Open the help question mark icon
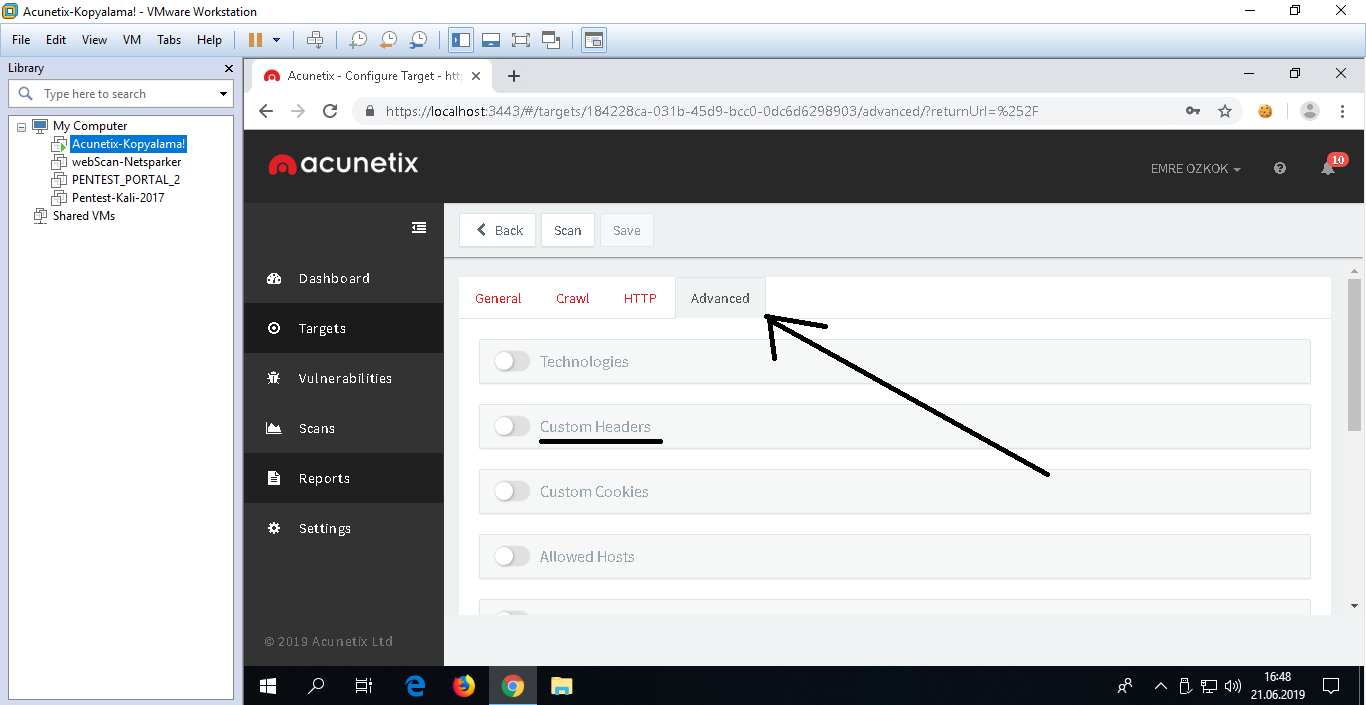The width and height of the screenshot is (1366, 705). (1280, 169)
